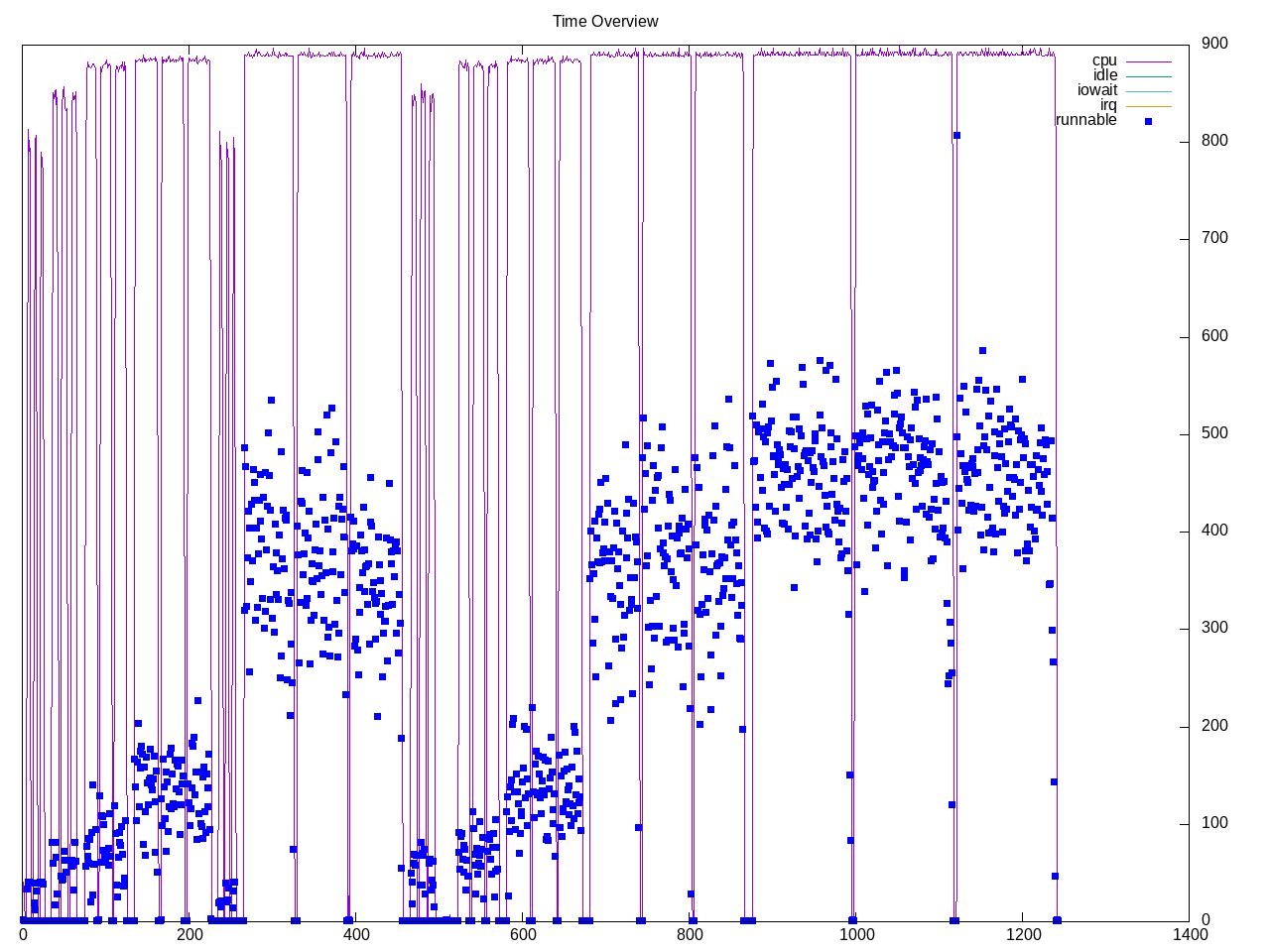
Task: Click the "Time Overview" chart title
Action: (x=605, y=22)
